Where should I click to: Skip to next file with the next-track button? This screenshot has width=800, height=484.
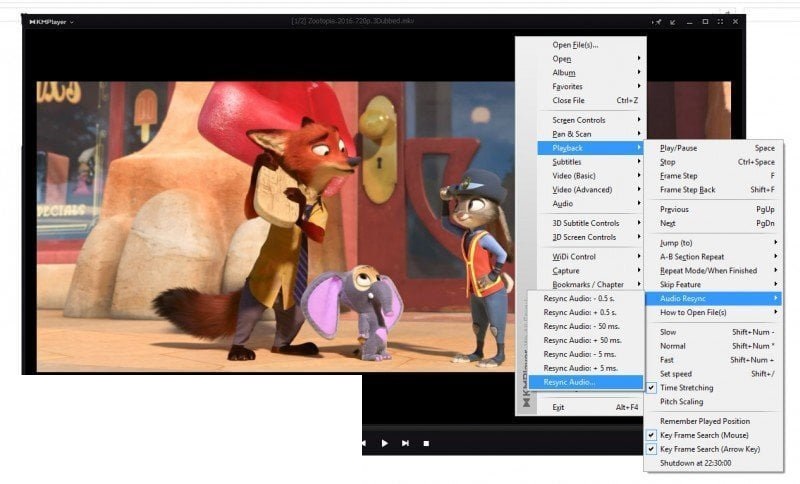(405, 443)
